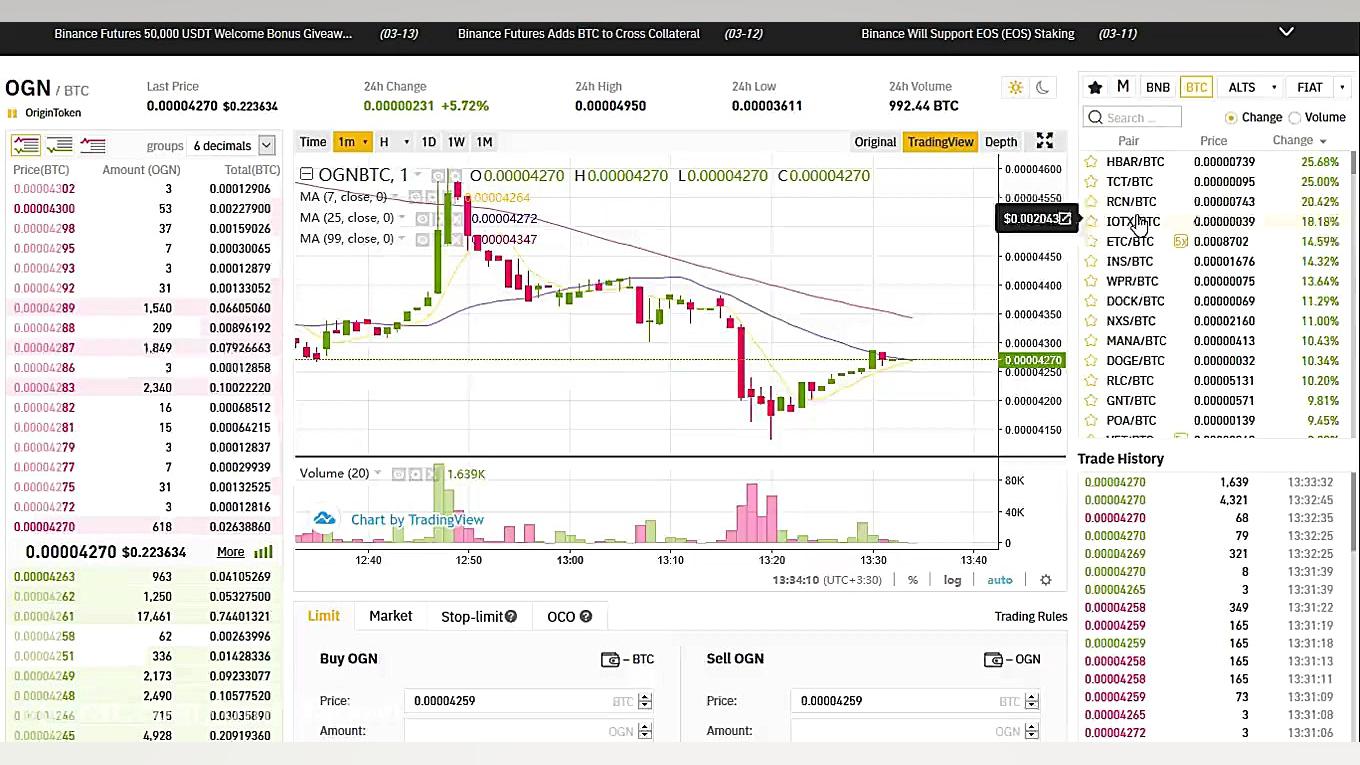Select the Change radio button
Screen dimensions: 1360x765
tap(1230, 117)
